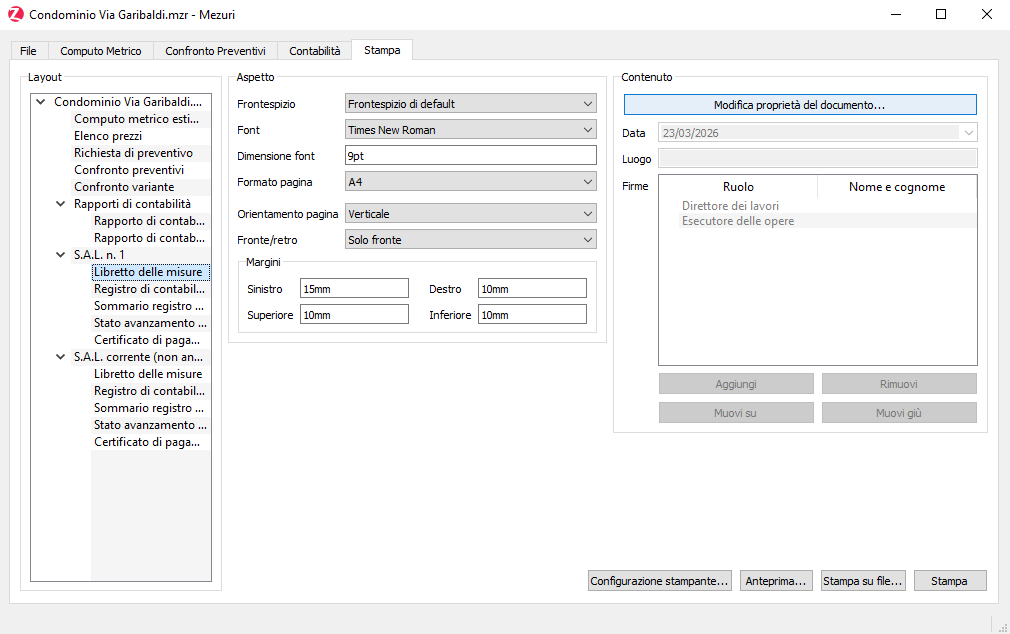The height and width of the screenshot is (634, 1010).
Task: Collapse the Condominio Via Garibaldi tree root
Action: pyautogui.click(x=40, y=102)
